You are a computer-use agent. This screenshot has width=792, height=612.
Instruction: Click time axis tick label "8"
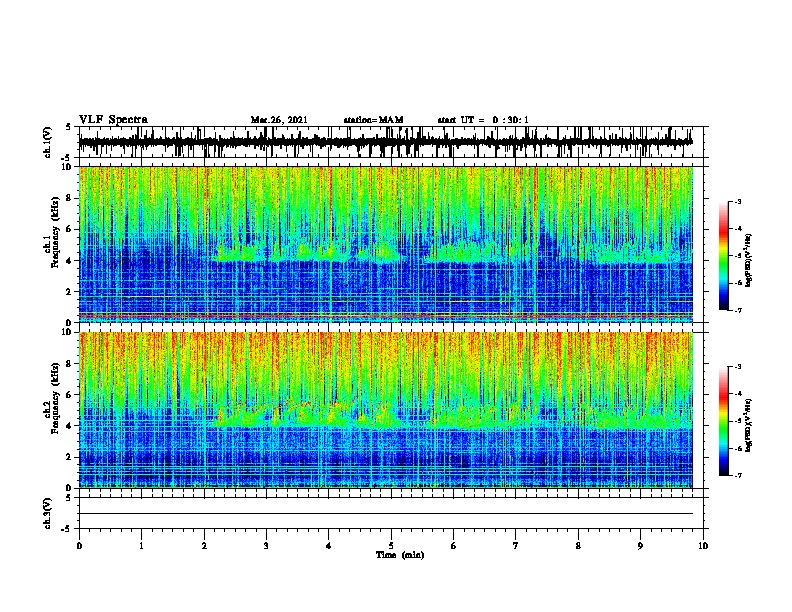[x=578, y=546]
